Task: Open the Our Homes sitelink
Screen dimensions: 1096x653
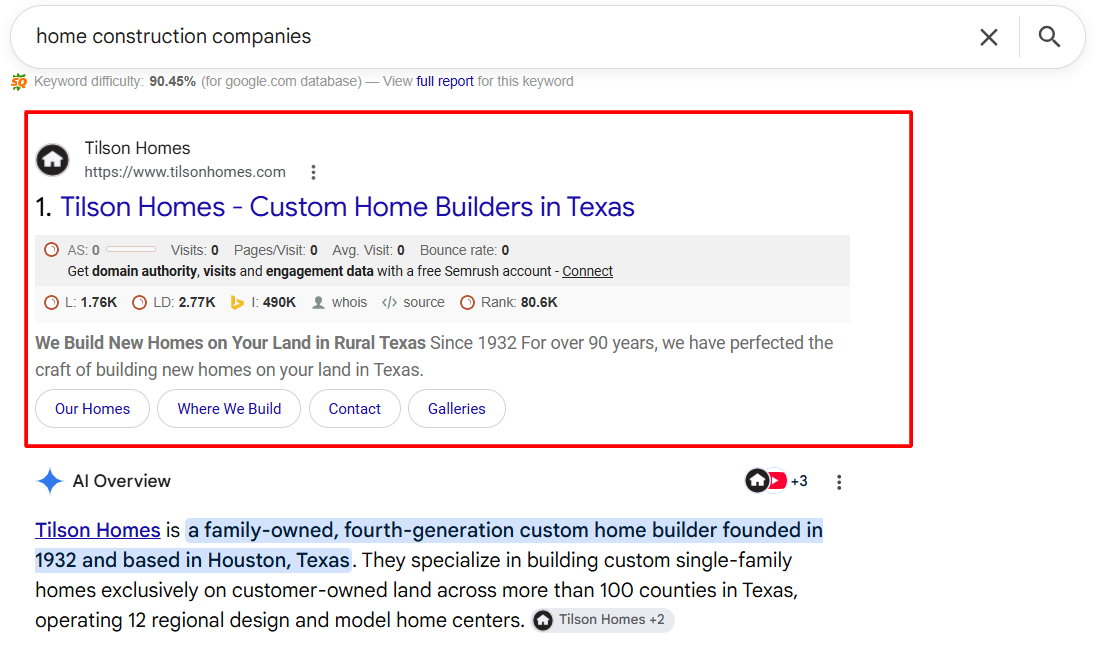Action: [92, 409]
